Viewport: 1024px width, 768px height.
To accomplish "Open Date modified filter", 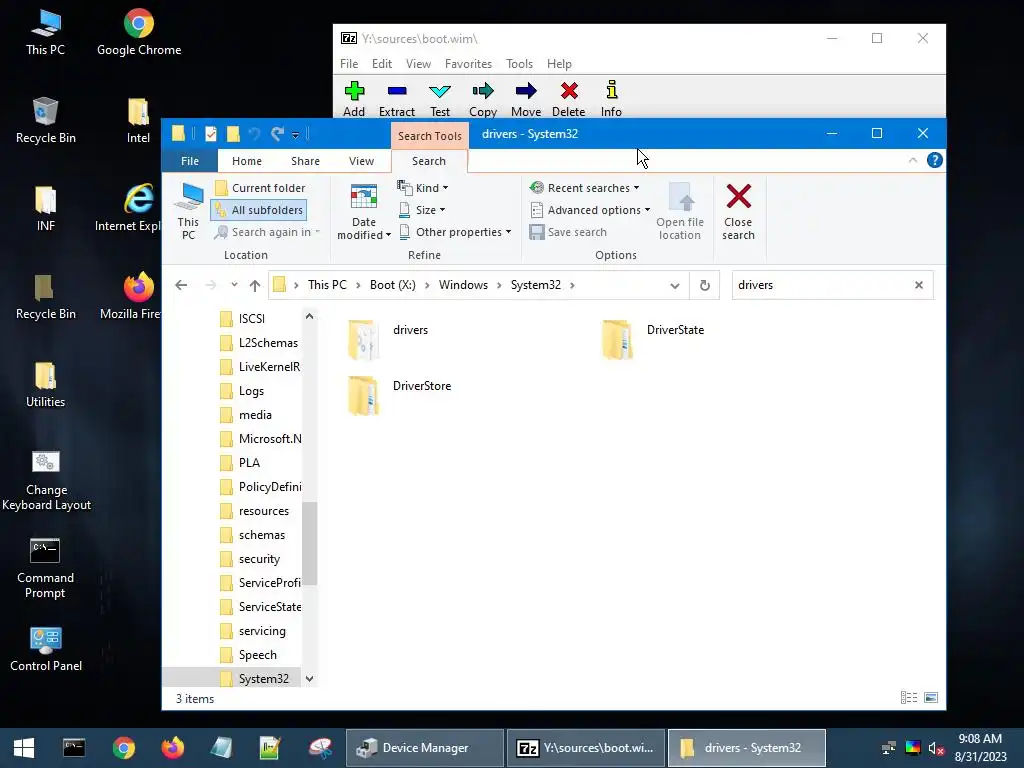I will coord(364,212).
